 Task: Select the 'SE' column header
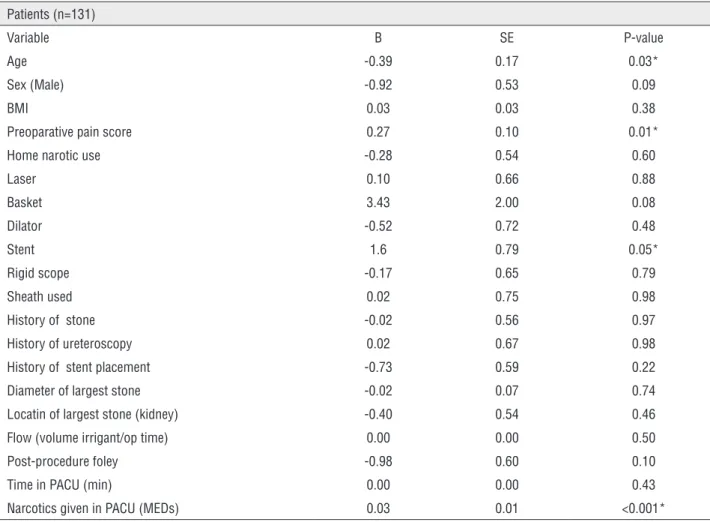507,38
